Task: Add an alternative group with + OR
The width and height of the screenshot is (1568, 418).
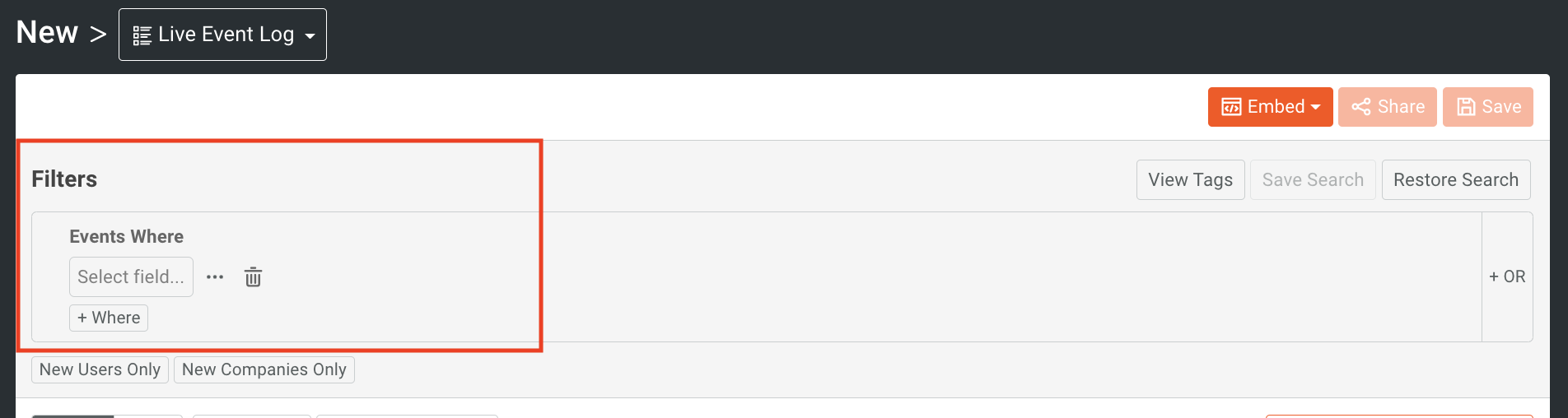Action: 1507,276
